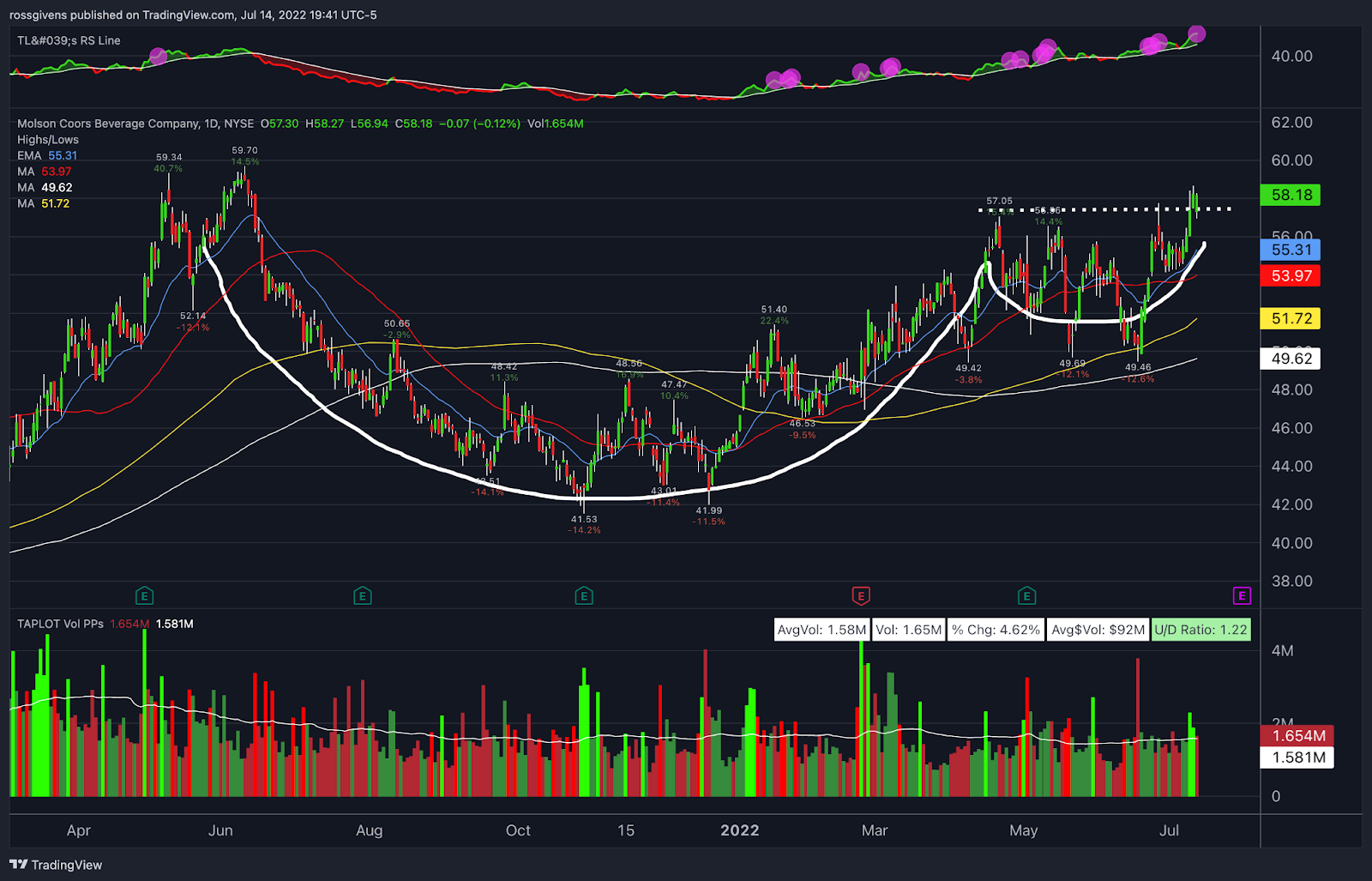Screen dimensions: 1372x881
Task: Select the Jun label on the time axis
Action: [220, 830]
